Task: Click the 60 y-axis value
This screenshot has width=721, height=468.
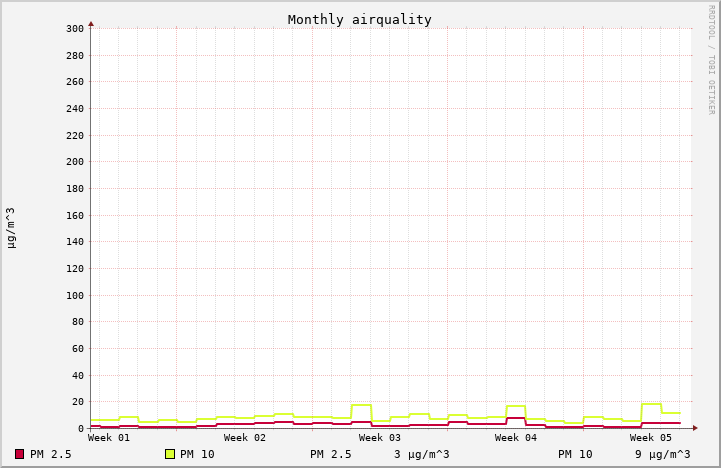Action: [x=78, y=348]
